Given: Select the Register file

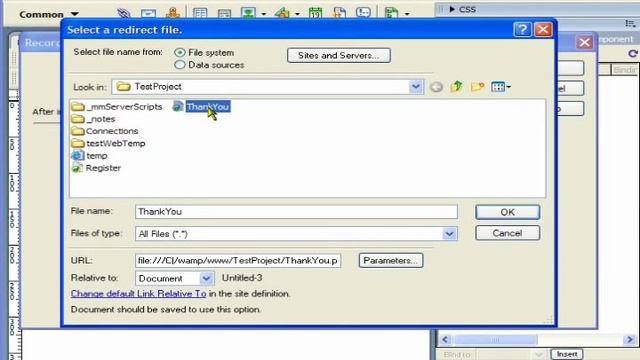Looking at the screenshot, I should pos(97,168).
